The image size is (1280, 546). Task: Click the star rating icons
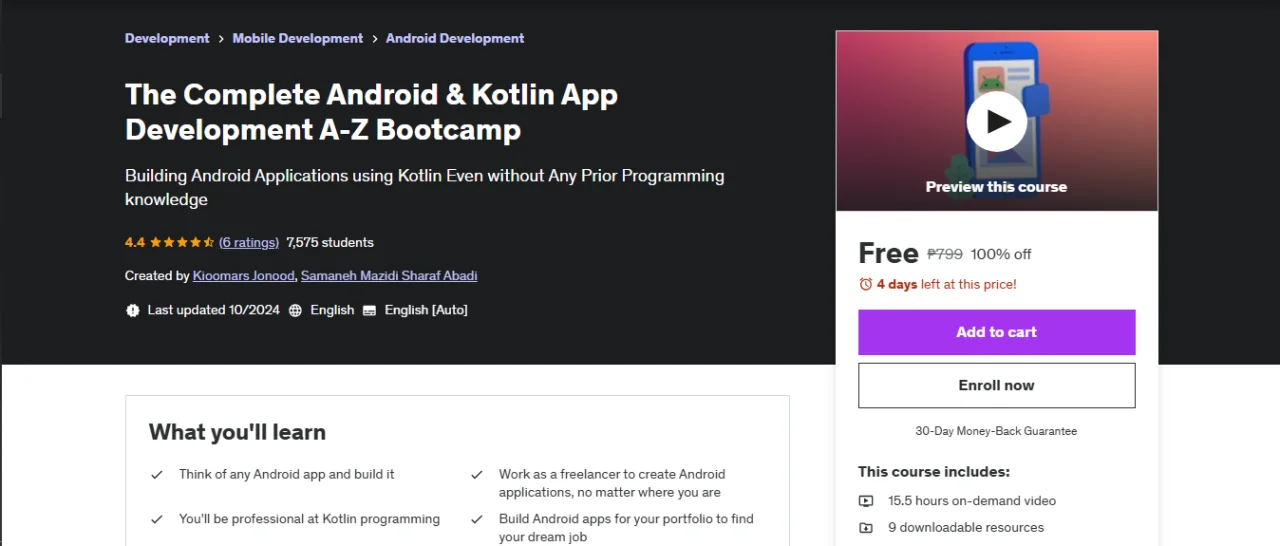[182, 242]
